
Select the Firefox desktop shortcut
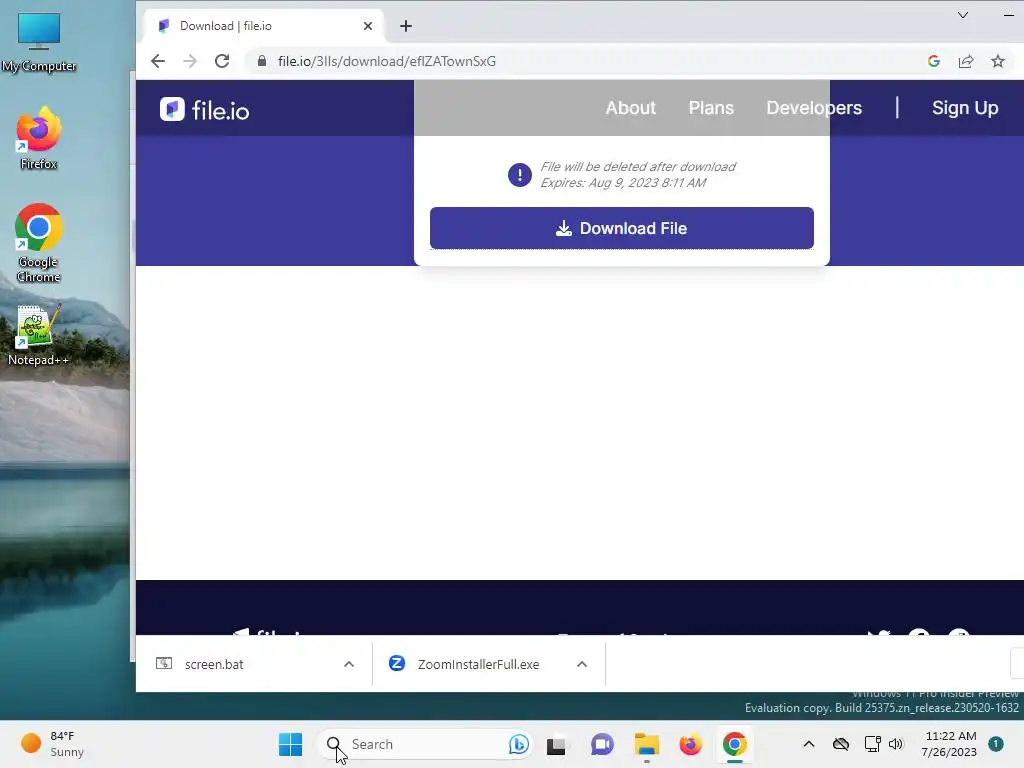39,138
